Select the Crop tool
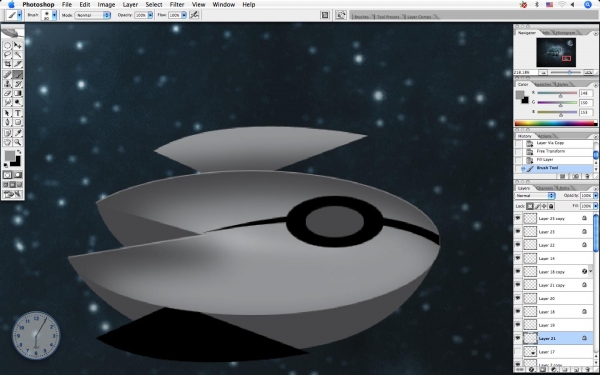600x375 pixels. click(x=7, y=64)
